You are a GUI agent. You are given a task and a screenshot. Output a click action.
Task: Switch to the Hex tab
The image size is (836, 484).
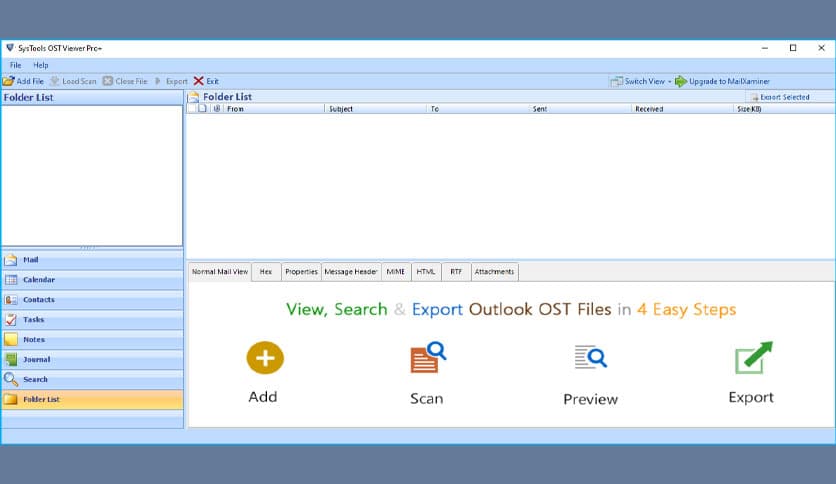266,272
